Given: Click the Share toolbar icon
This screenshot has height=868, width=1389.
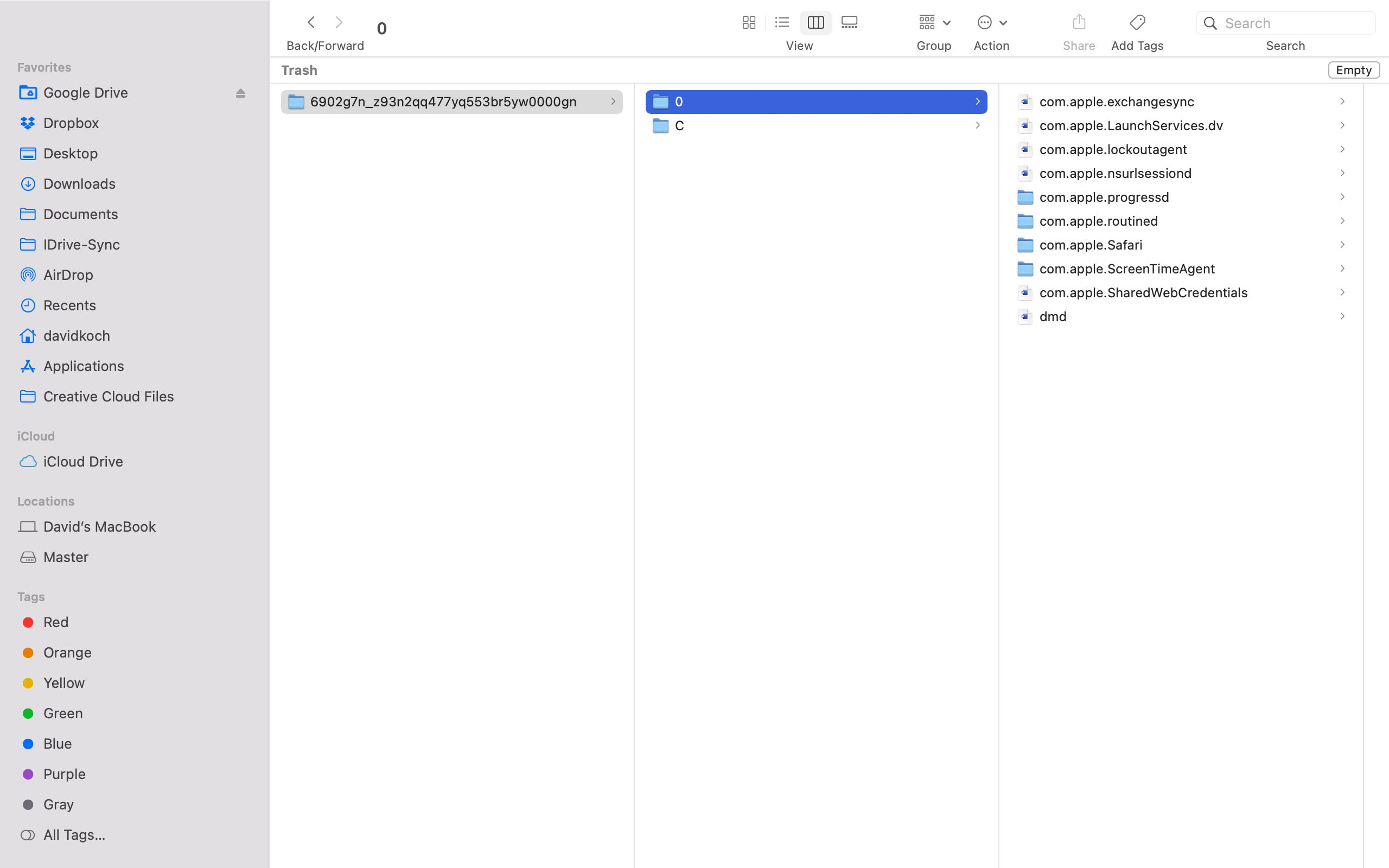Looking at the screenshot, I should tap(1079, 22).
